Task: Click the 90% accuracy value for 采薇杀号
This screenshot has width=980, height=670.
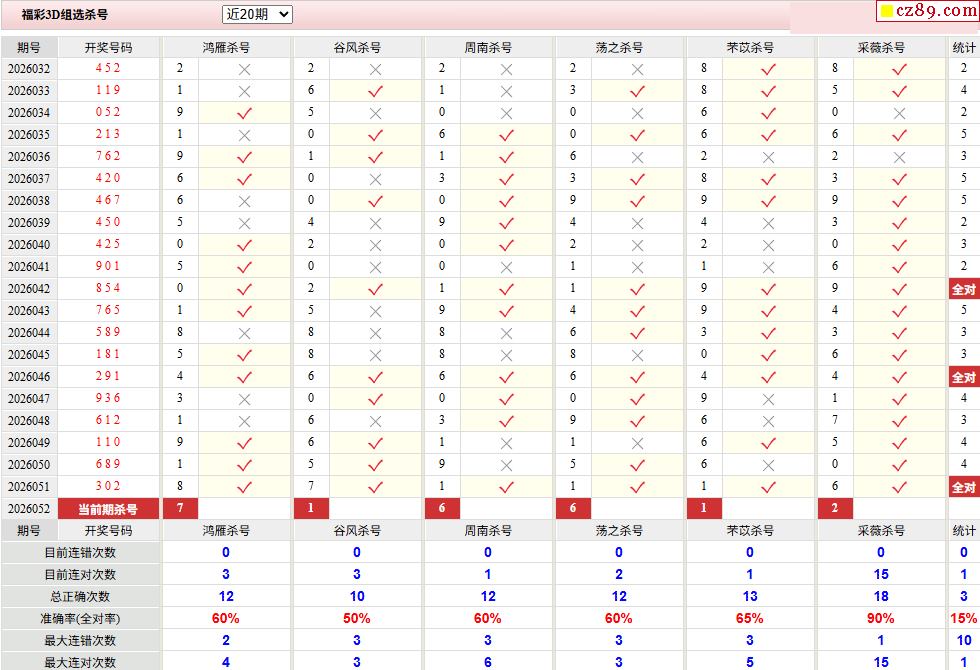Action: coord(881,618)
